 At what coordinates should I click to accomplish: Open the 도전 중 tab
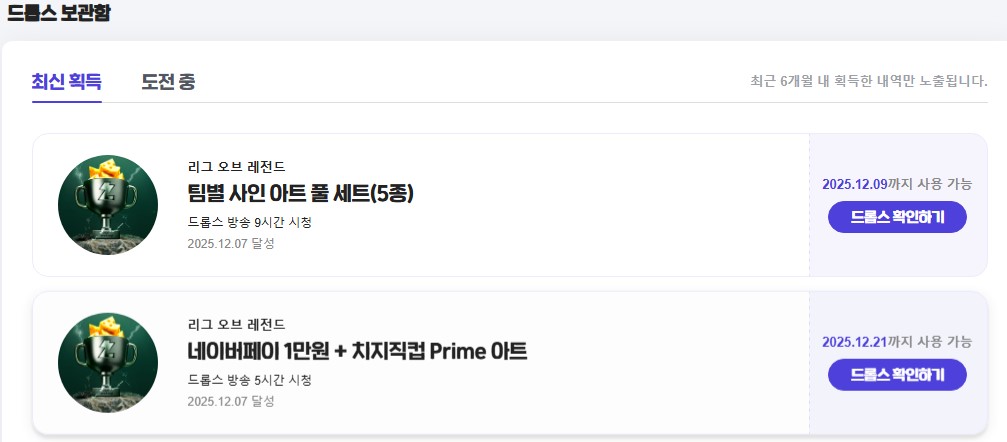pyautogui.click(x=168, y=82)
